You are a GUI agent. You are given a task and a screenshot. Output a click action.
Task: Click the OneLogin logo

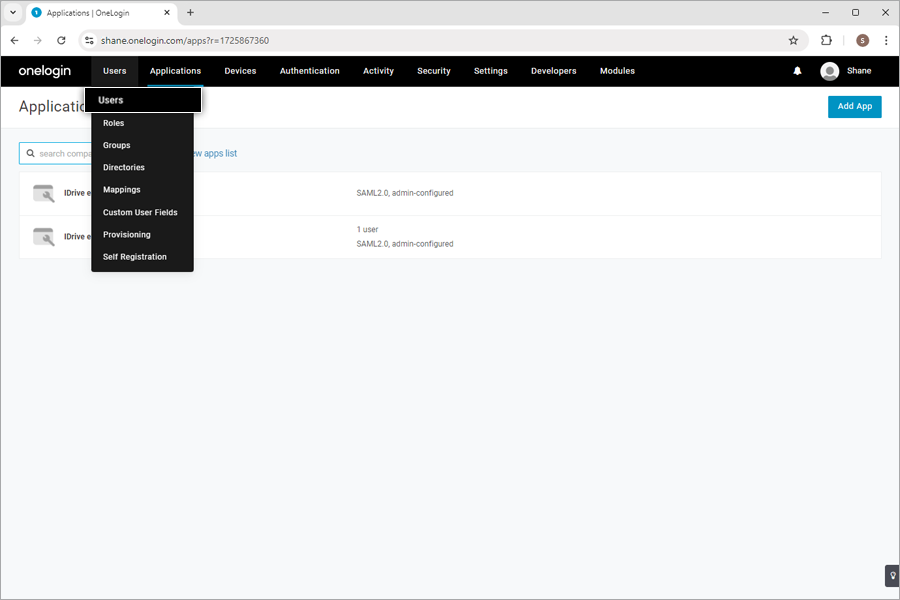pyautogui.click(x=45, y=71)
